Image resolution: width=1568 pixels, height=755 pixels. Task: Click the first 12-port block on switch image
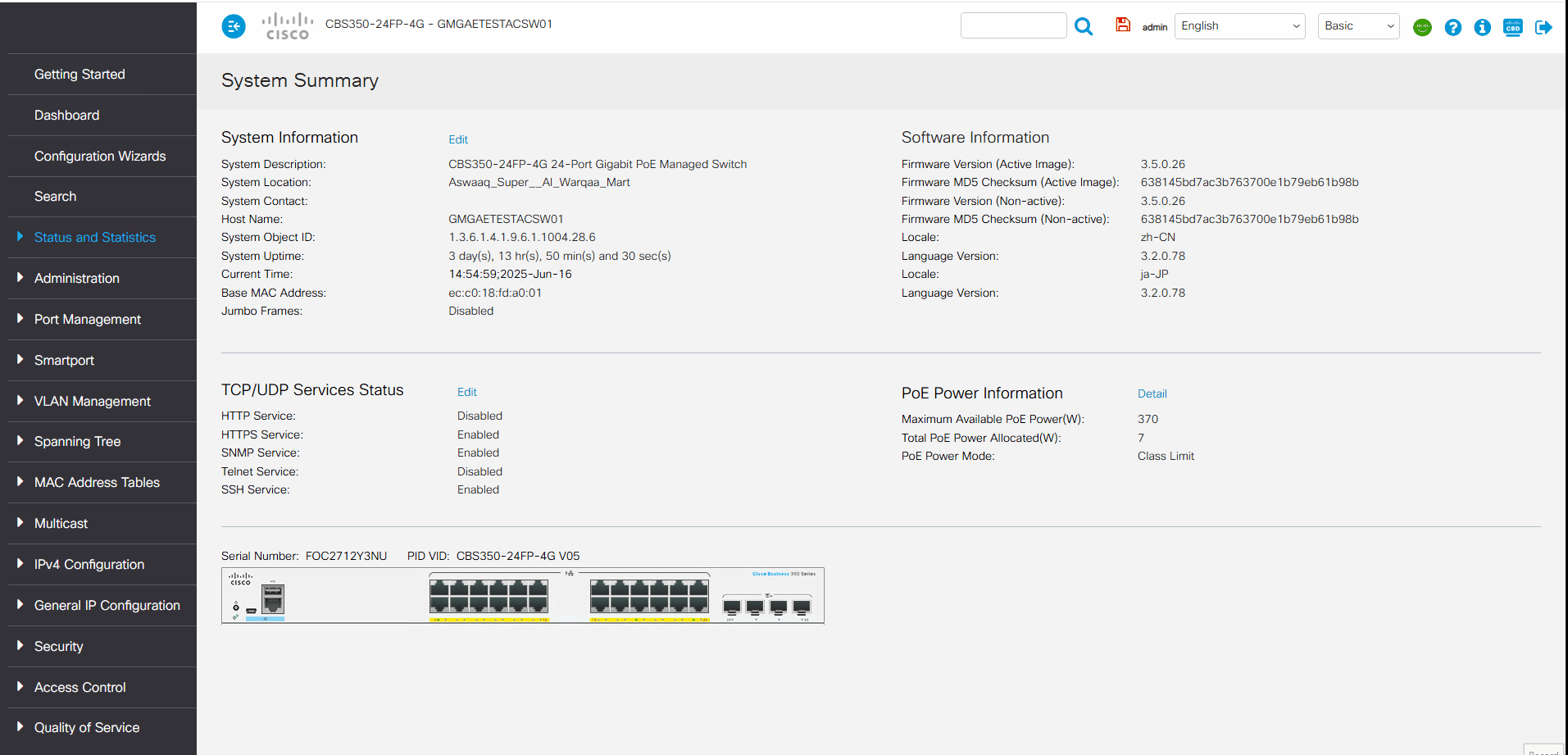[489, 597]
